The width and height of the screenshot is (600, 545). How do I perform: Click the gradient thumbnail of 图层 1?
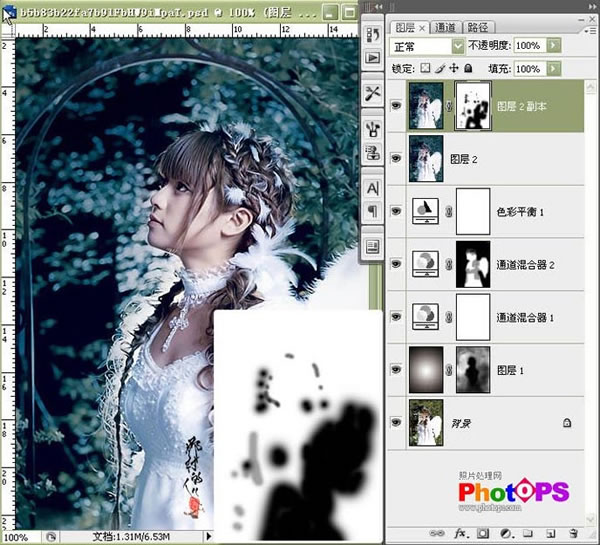pos(426,370)
